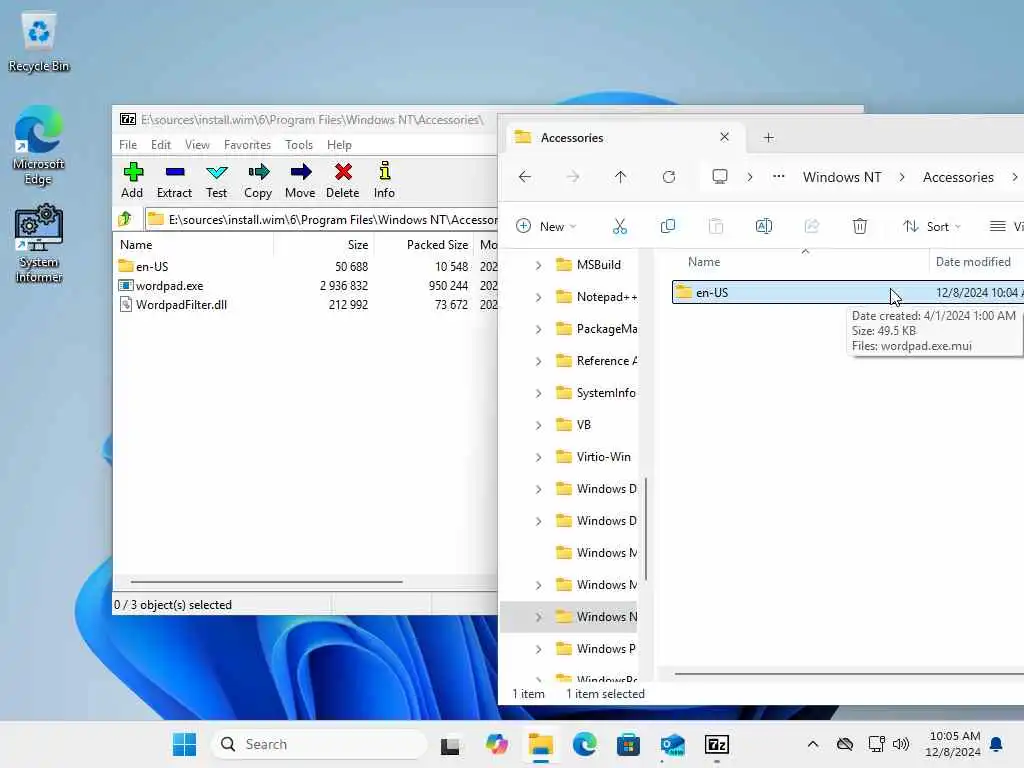
Task: Open the New dropdown in Explorer
Action: pos(546,227)
